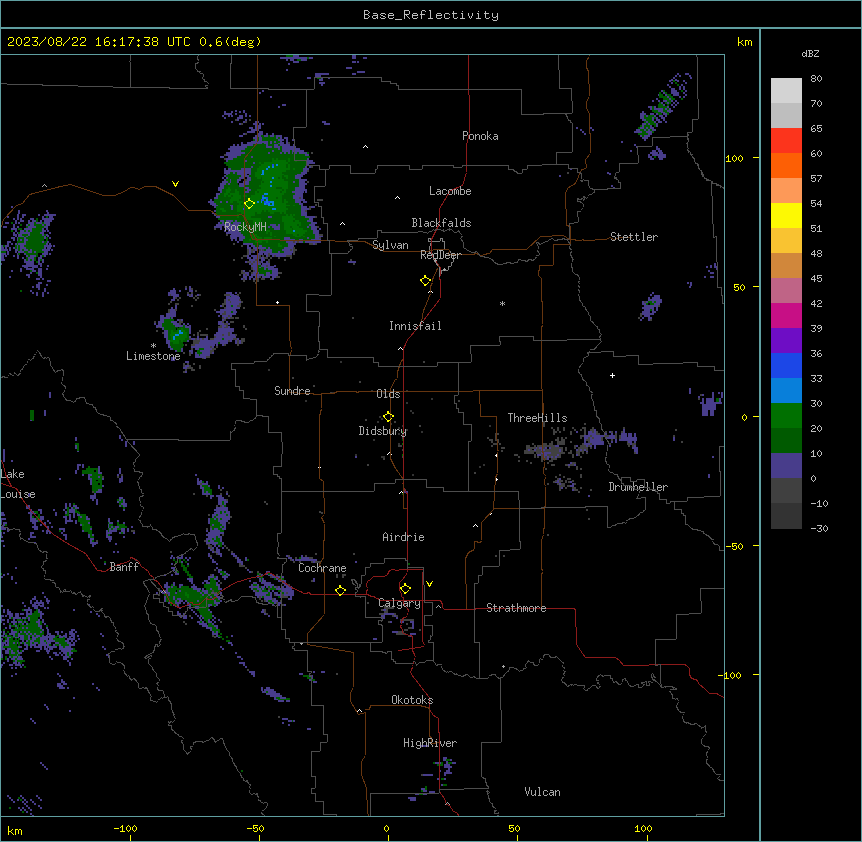Image resolution: width=862 pixels, height=842 pixels.
Task: Click the 0.6(deg) elevation angle text
Action: (x=230, y=42)
